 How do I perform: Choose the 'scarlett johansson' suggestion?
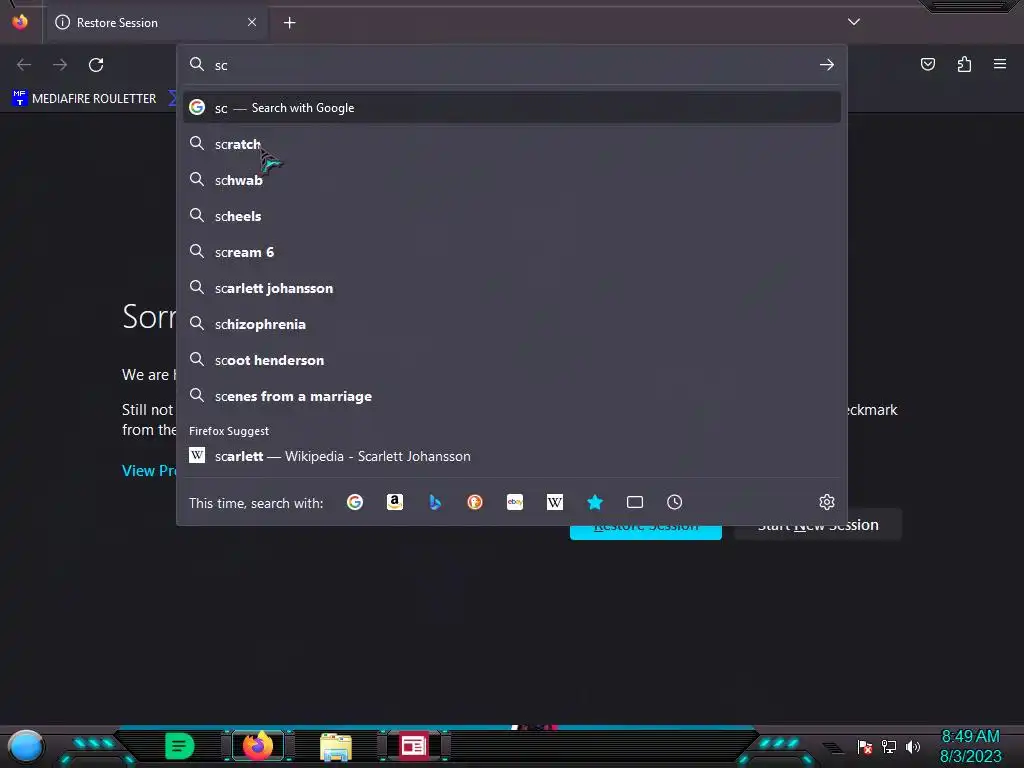511,287
